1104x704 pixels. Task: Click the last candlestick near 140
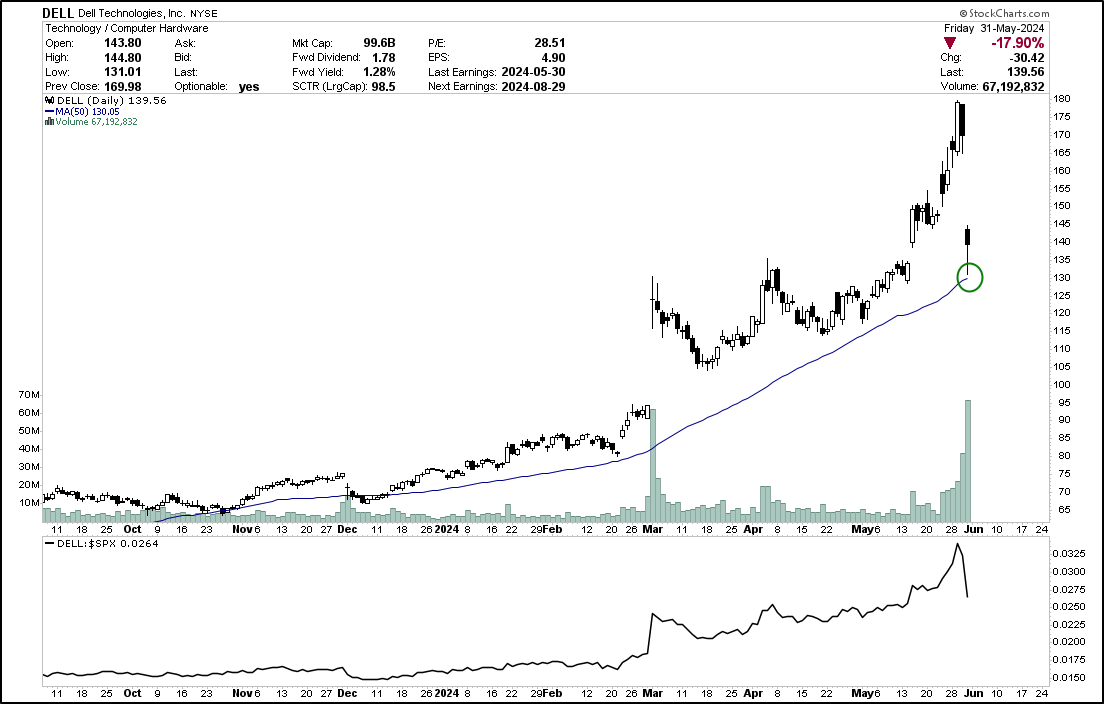coord(968,250)
